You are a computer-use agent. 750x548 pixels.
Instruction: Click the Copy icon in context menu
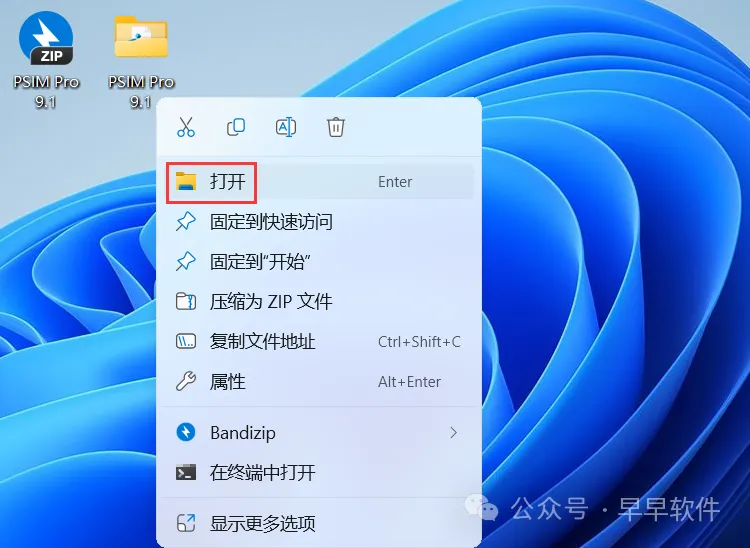click(x=236, y=127)
